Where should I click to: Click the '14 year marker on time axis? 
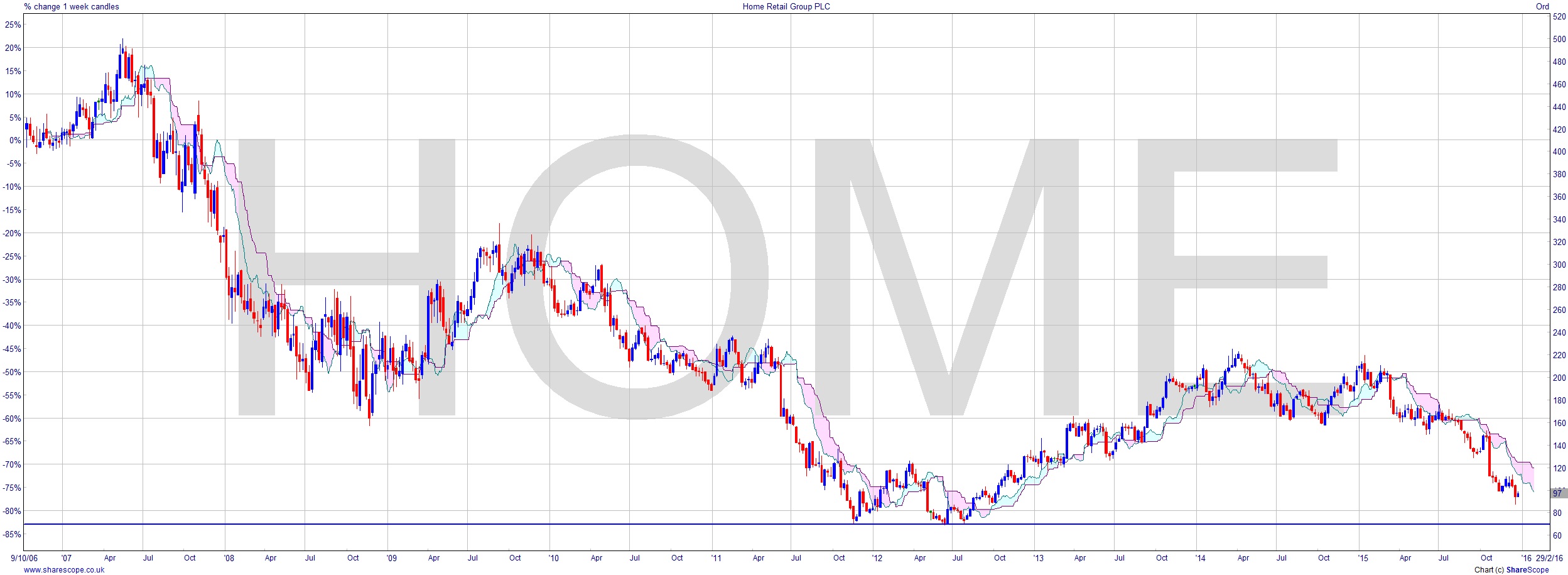1201,557
